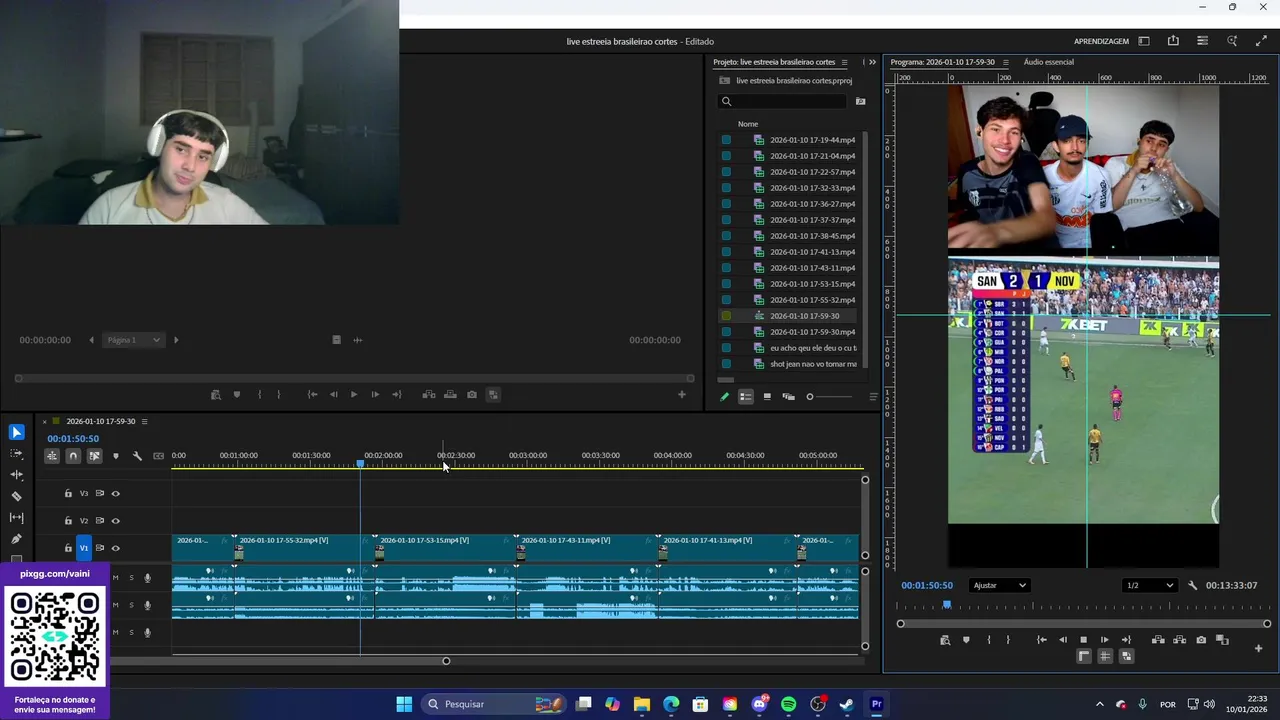Screen dimensions: 1280x720
Task: Click Mark Out in Program monitor
Action: (x=1008, y=640)
